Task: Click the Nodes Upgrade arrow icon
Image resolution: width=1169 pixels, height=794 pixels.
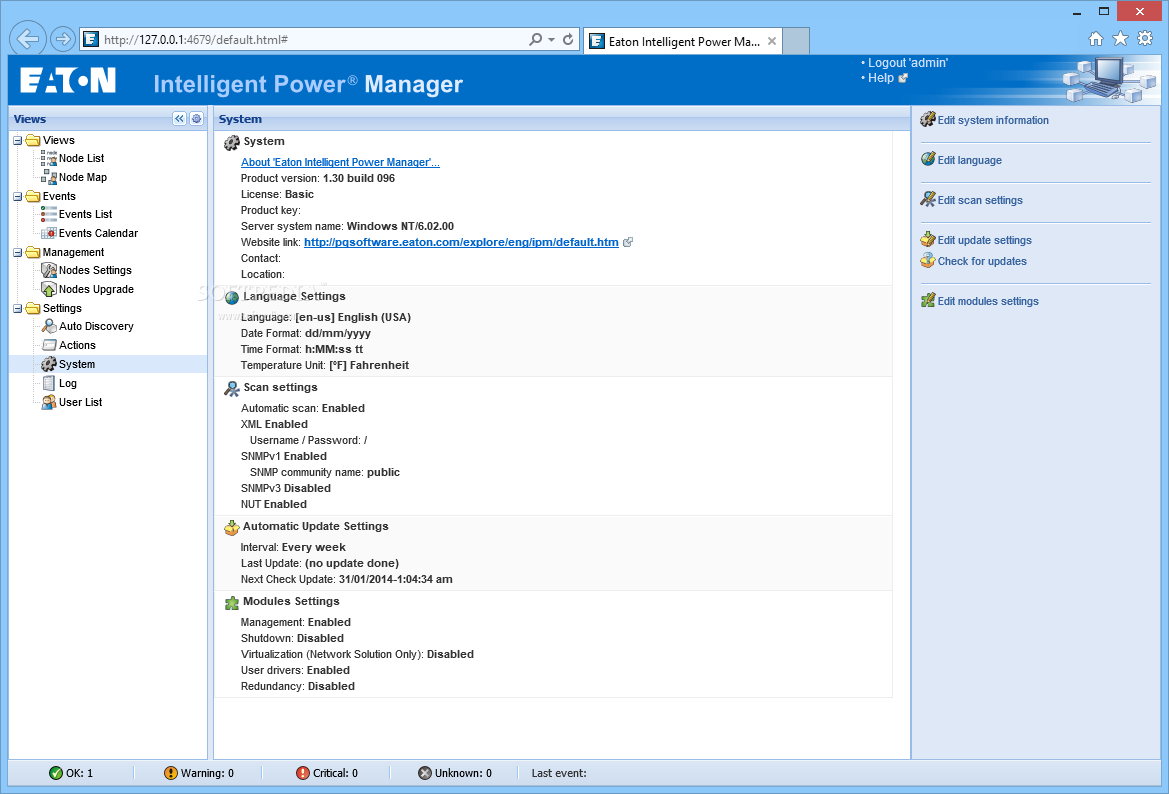Action: (48, 289)
